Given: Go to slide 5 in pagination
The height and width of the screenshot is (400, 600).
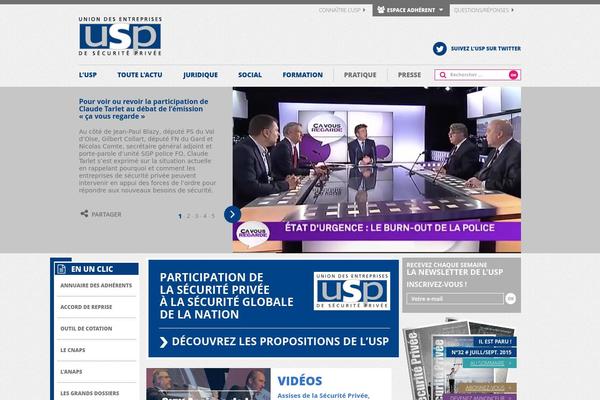Looking at the screenshot, I should pos(213,216).
